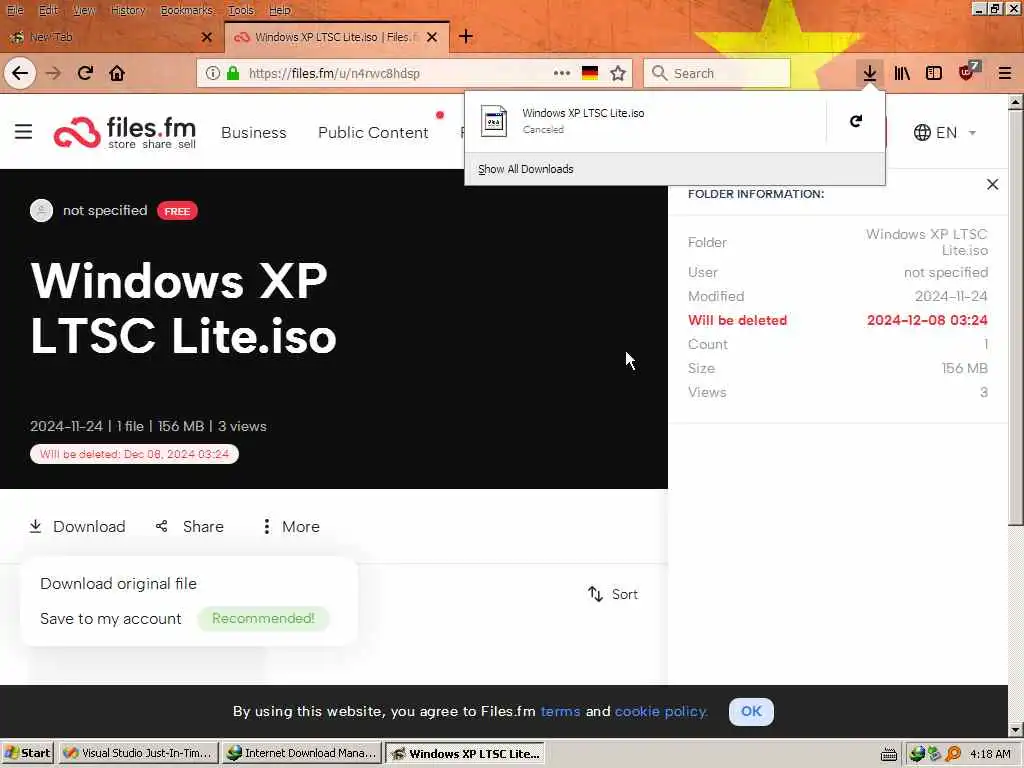This screenshot has height=768, width=1024.
Task: Go back with the browser back arrow
Action: click(x=20, y=73)
